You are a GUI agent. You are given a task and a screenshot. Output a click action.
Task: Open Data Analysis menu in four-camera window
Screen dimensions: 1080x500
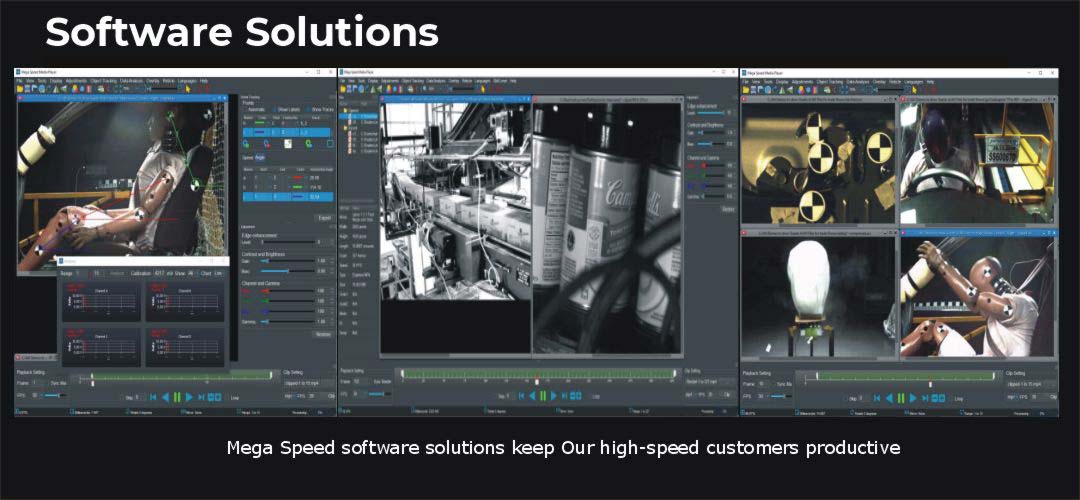pos(858,80)
